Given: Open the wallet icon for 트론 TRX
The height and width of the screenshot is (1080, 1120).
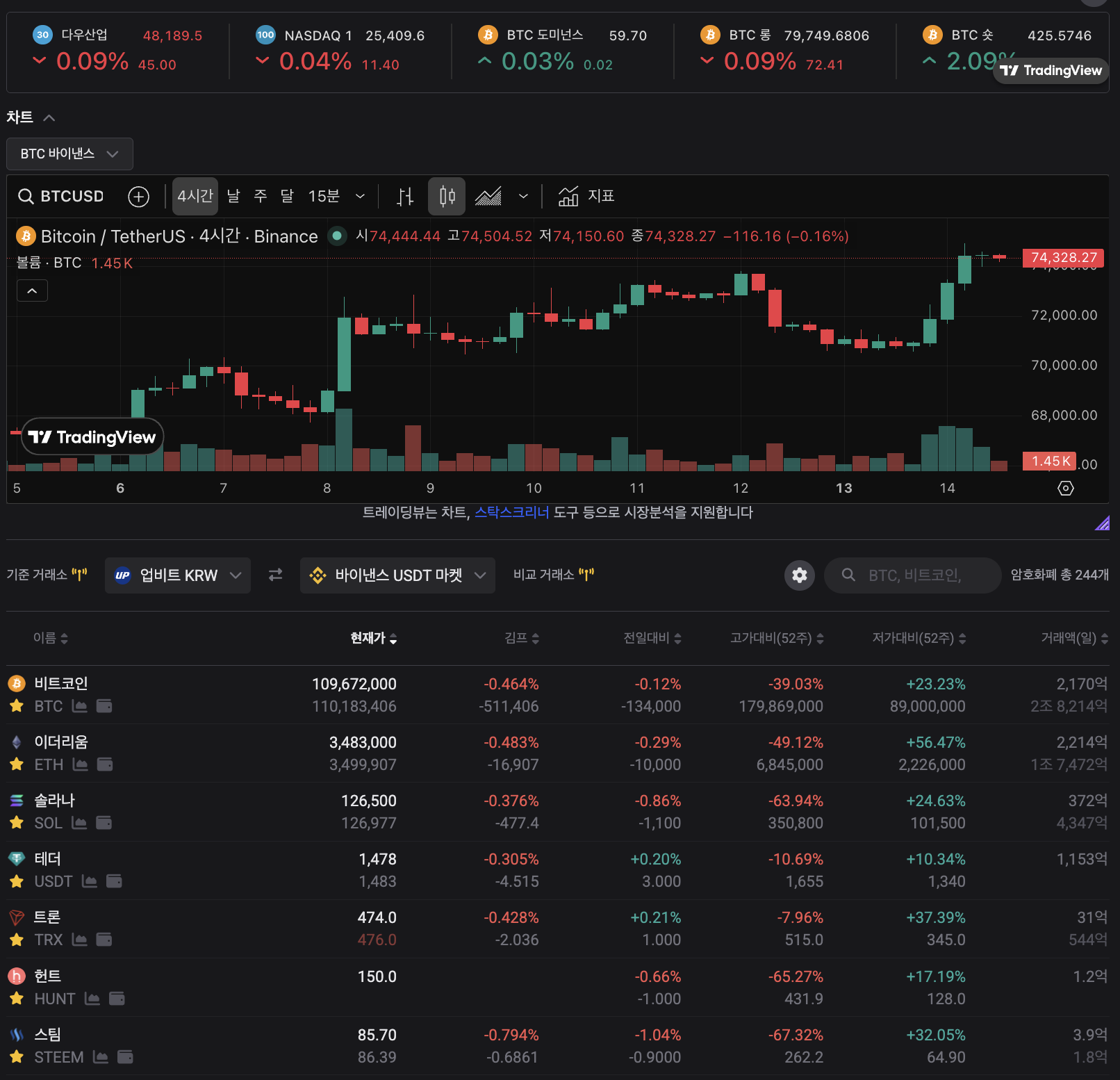Looking at the screenshot, I should [104, 940].
